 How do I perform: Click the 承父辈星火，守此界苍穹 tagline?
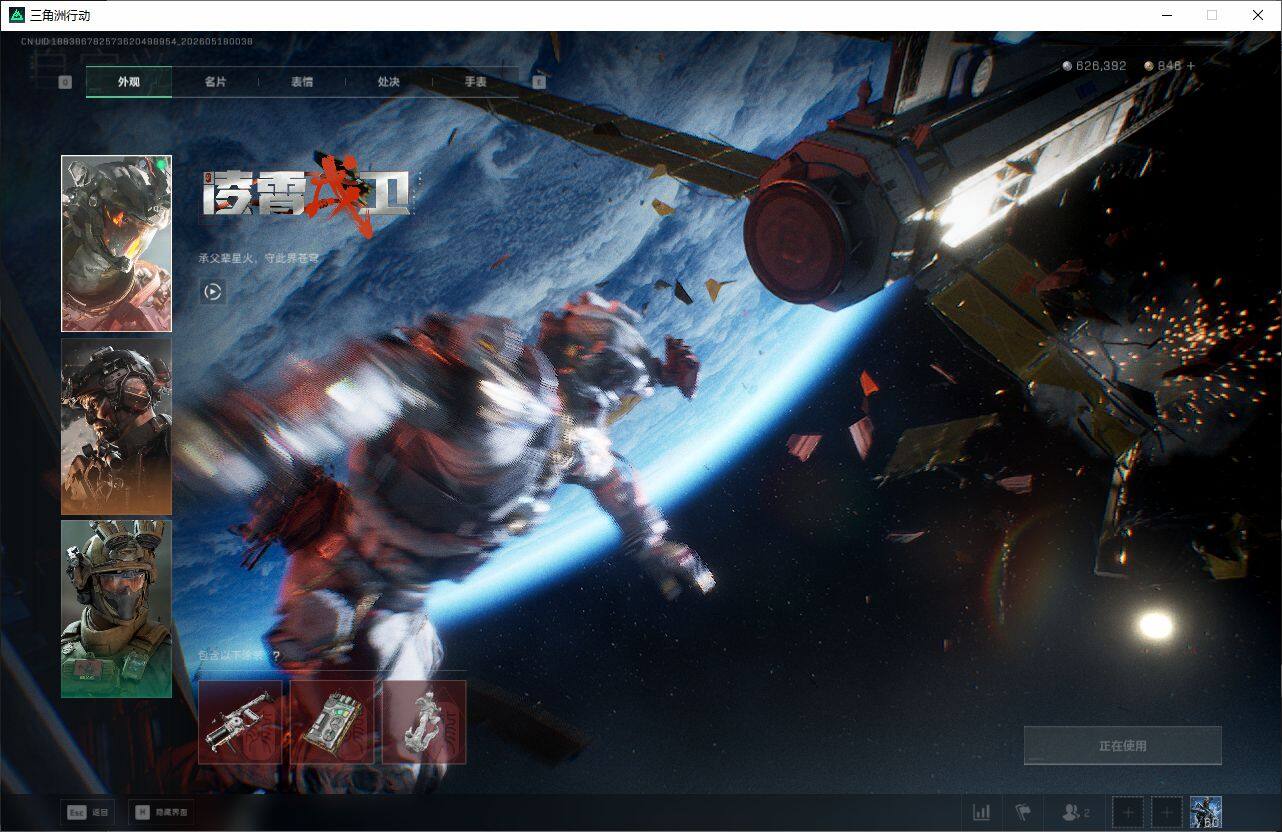[258, 258]
